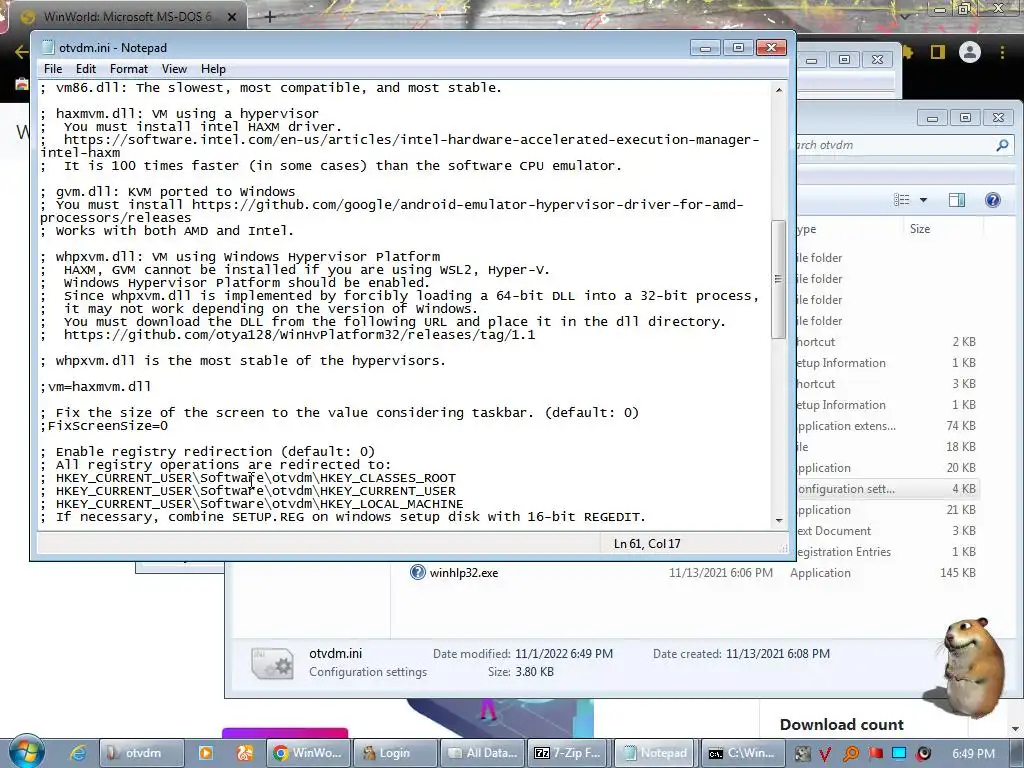The height and width of the screenshot is (768, 1024).
Task: Click the winhlp32.exe help icon
Action: (x=417, y=572)
